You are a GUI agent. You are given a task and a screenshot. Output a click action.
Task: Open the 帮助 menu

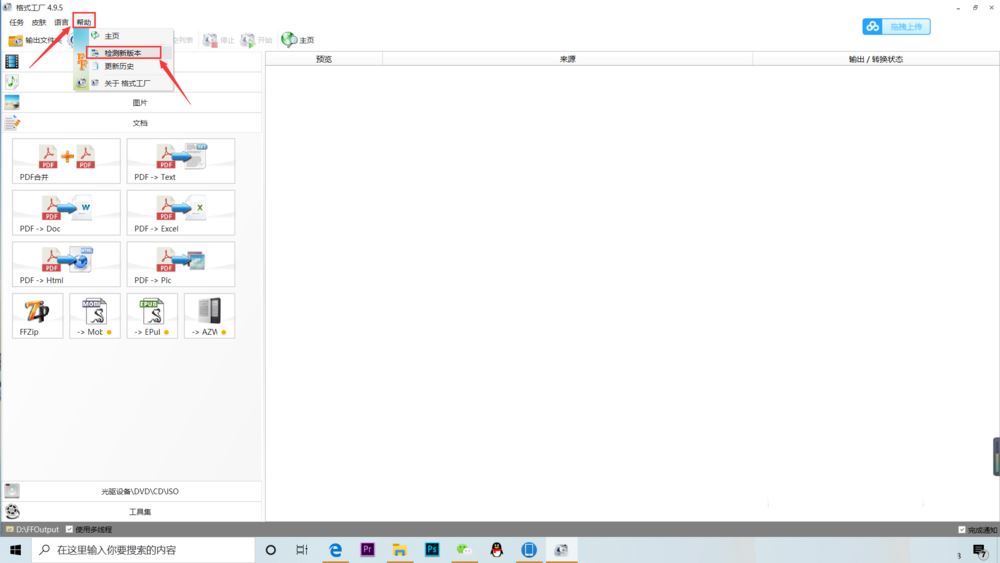[84, 22]
